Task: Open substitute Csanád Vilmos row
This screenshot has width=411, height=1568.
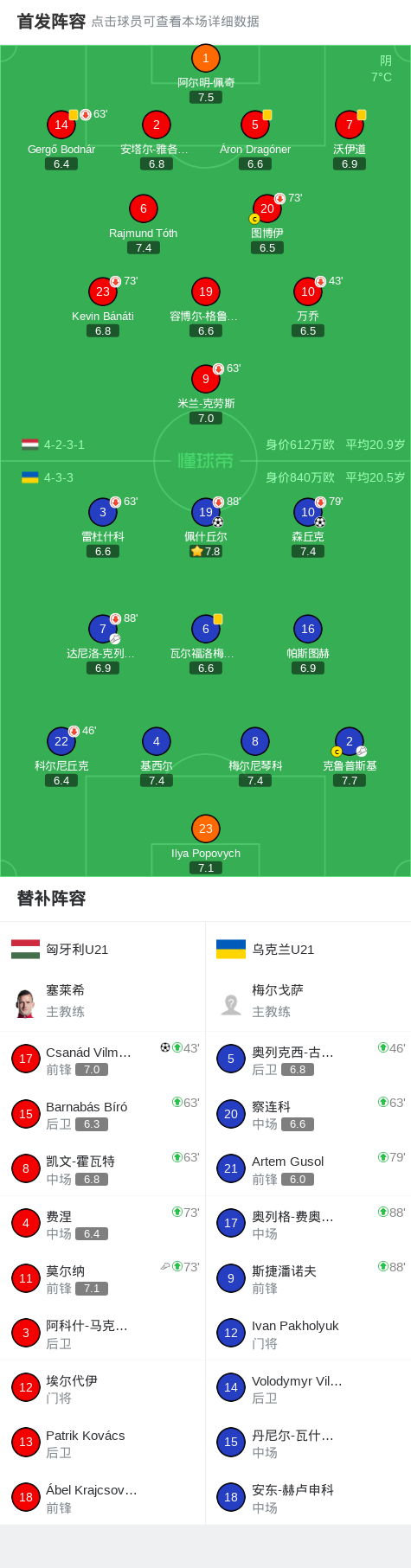Action: point(103,1059)
